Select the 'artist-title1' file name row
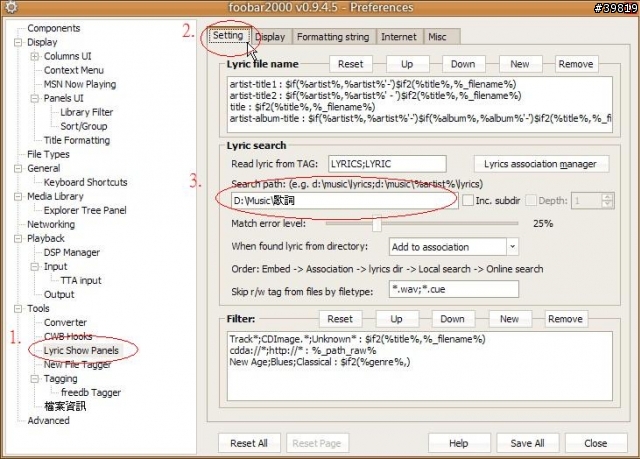The height and width of the screenshot is (459, 640). tap(373, 84)
